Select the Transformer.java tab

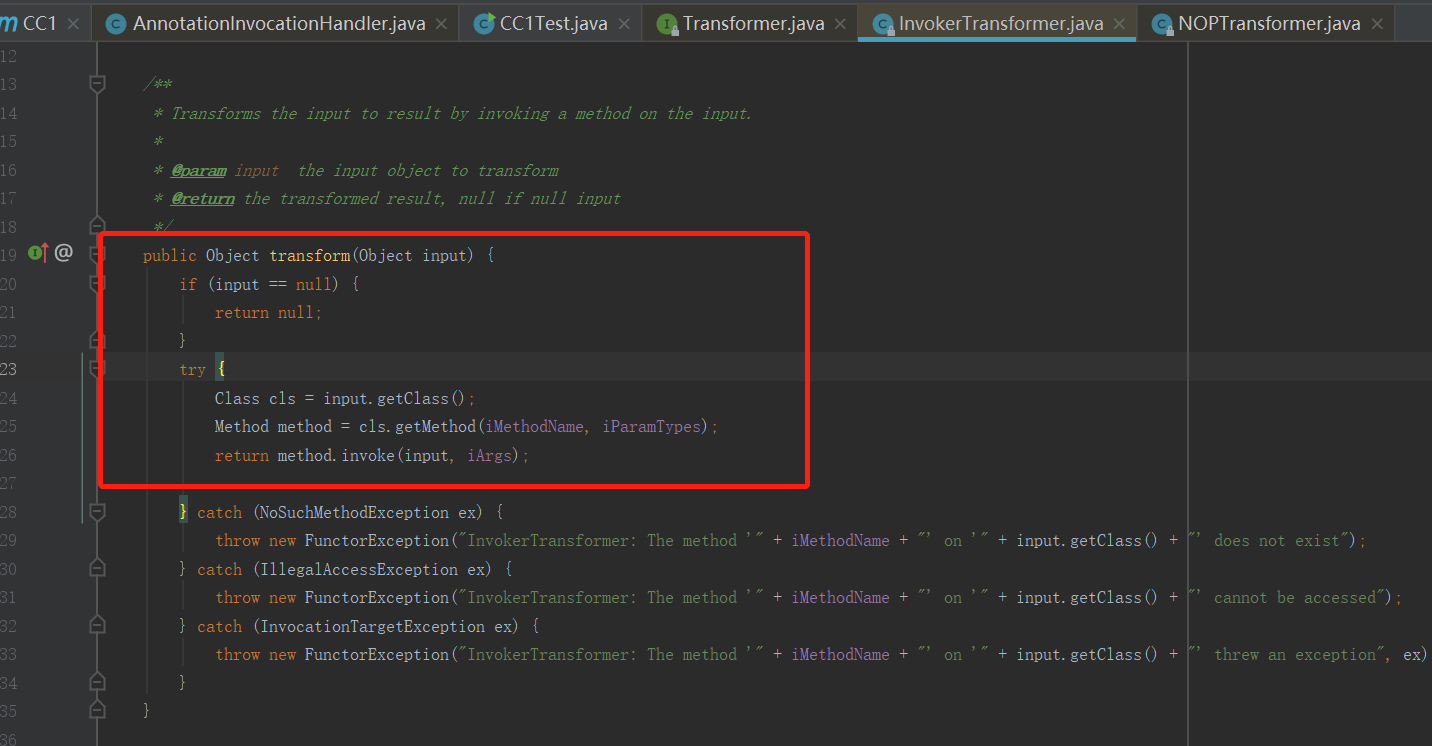[755, 23]
